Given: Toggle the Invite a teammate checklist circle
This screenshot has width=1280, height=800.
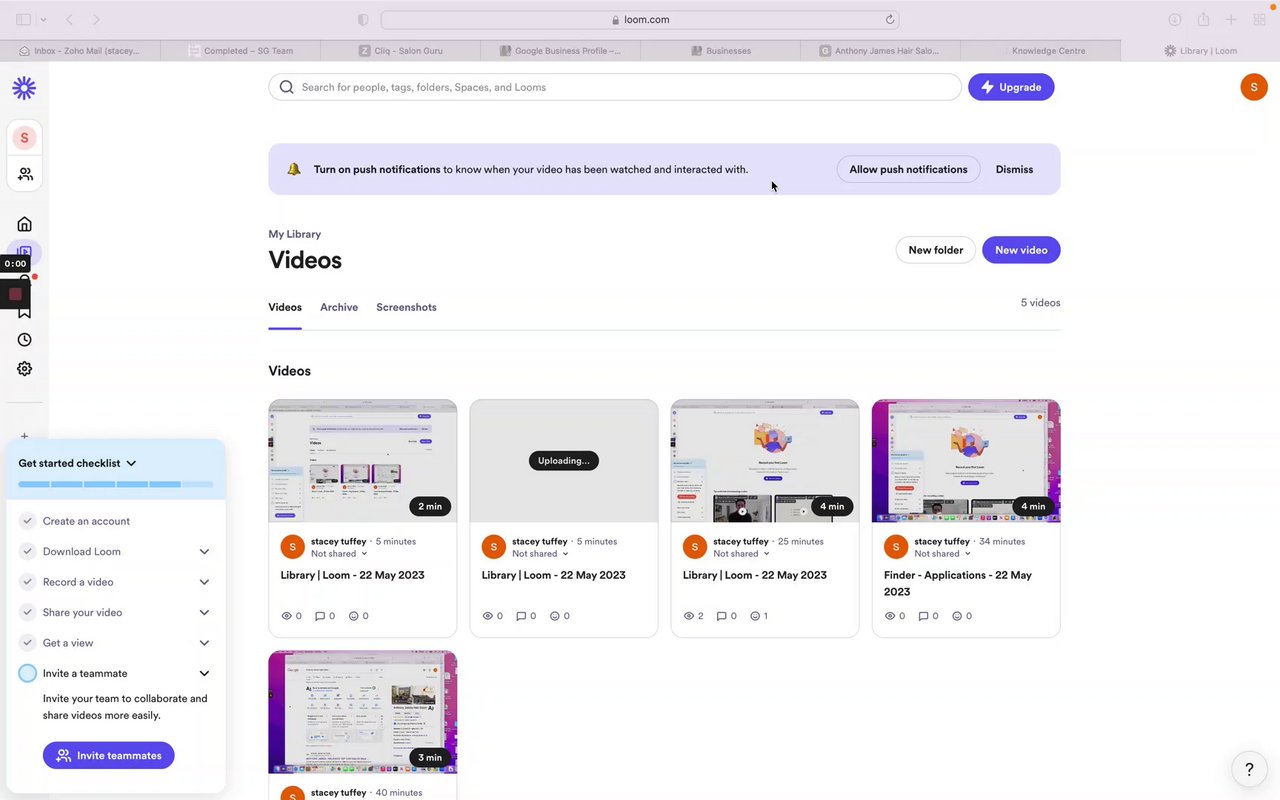Looking at the screenshot, I should pos(28,673).
